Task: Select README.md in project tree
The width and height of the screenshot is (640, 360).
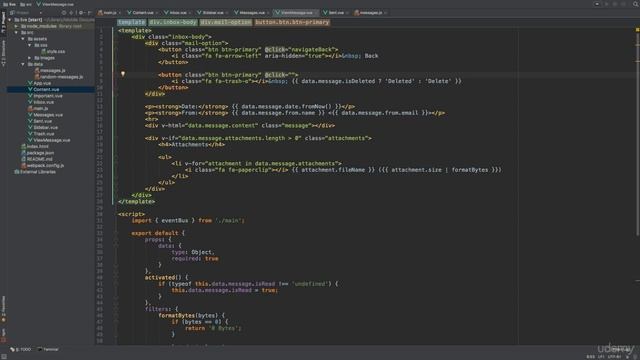Action: coord(37,159)
